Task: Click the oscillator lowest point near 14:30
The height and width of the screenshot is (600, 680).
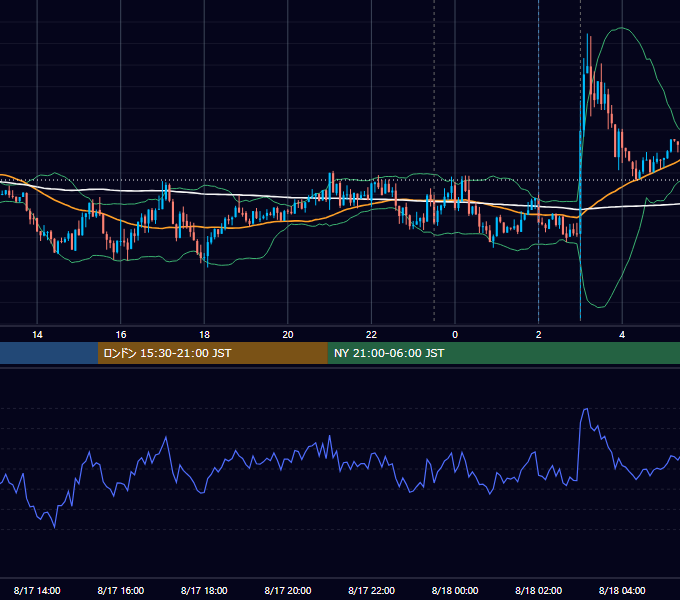Action: (x=55, y=527)
